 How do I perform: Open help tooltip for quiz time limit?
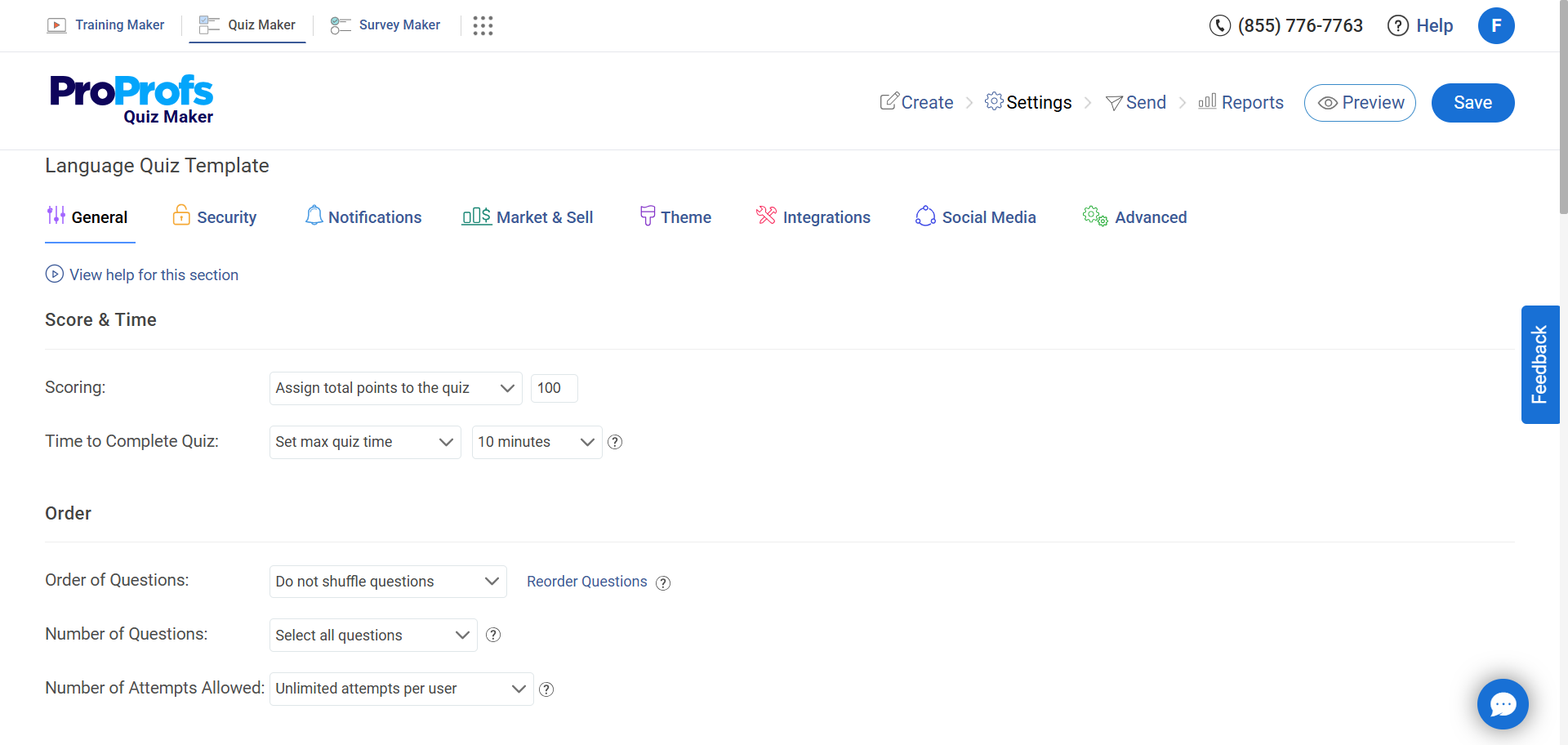[x=615, y=442]
